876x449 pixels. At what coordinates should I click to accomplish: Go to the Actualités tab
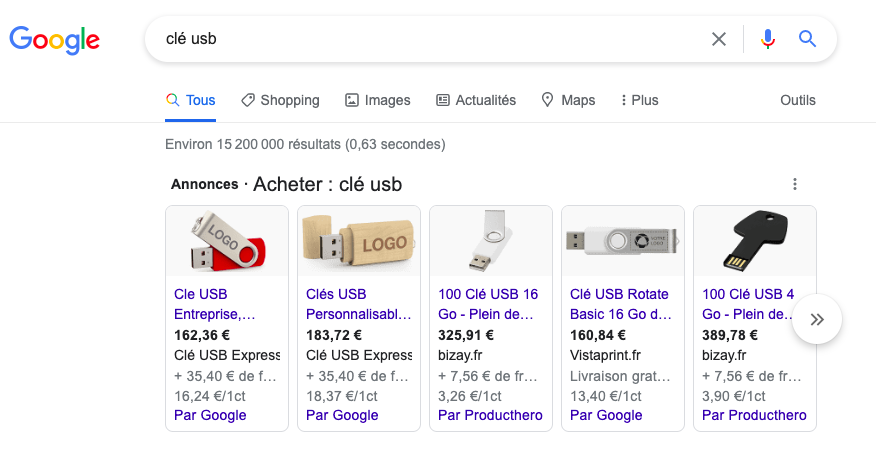[x=476, y=100]
